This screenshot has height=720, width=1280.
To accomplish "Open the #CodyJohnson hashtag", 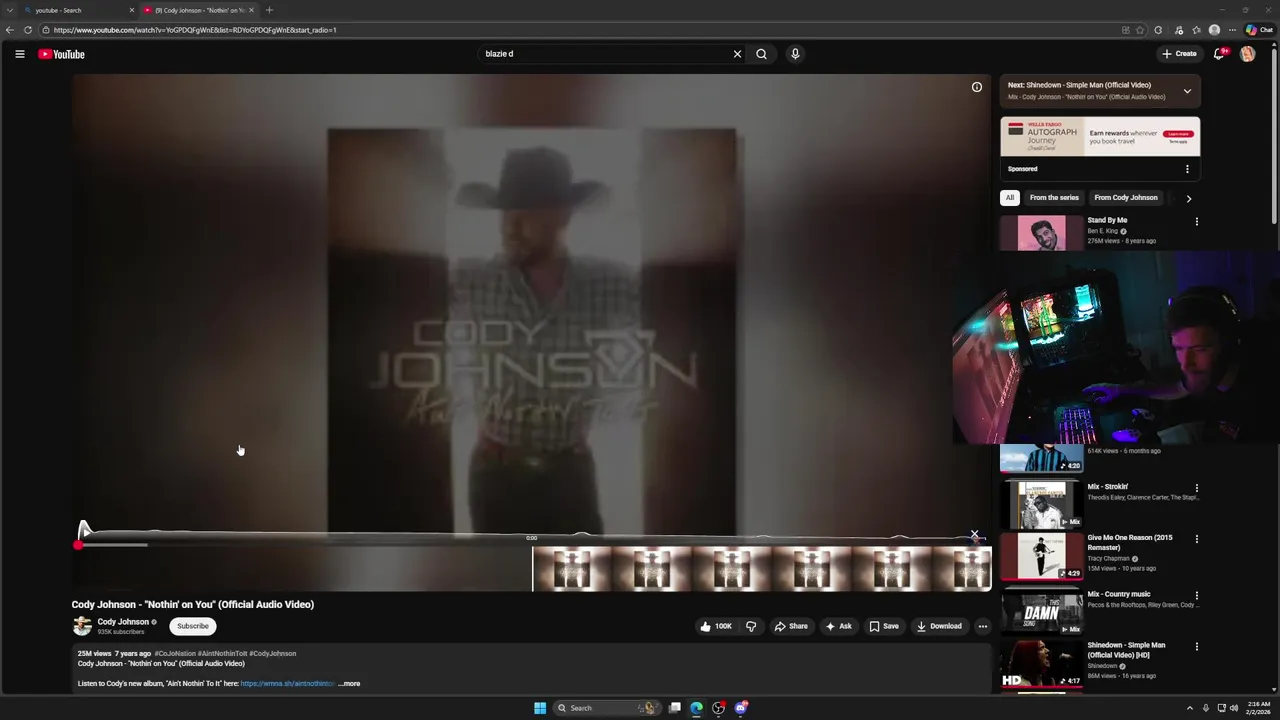I will [272, 653].
